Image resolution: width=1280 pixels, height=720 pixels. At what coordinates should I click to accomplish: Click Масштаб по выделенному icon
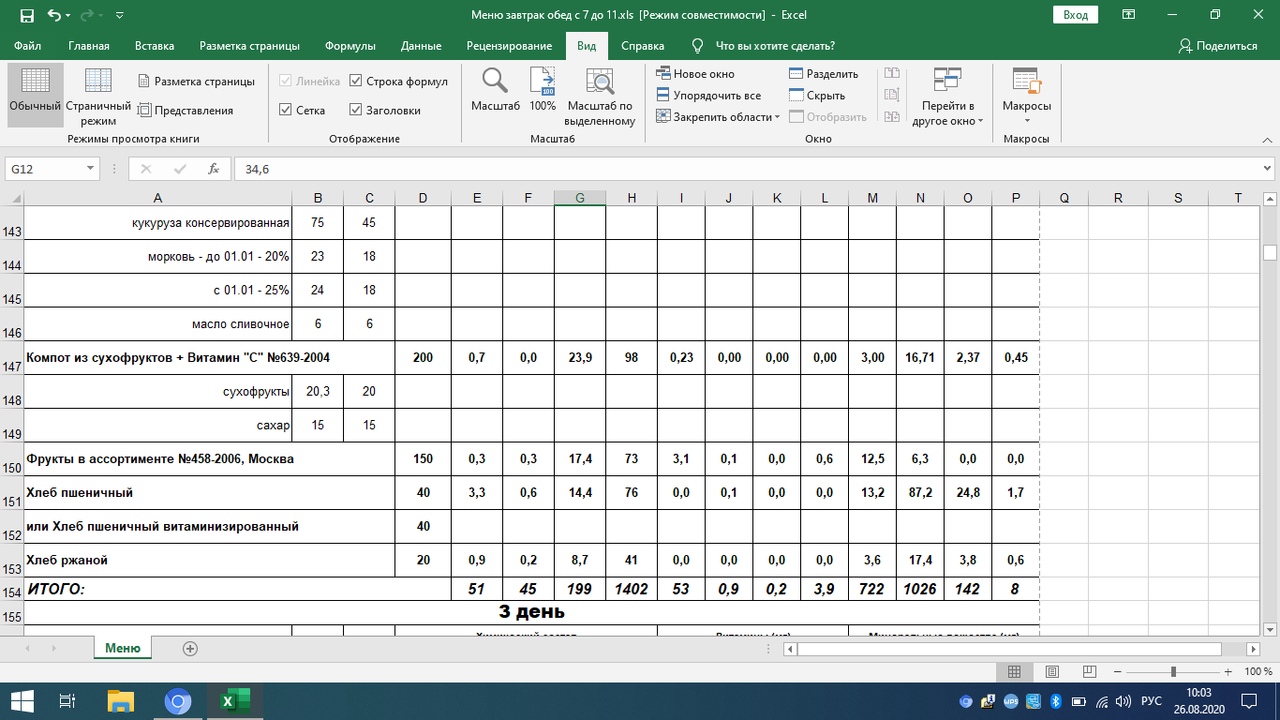tap(599, 82)
